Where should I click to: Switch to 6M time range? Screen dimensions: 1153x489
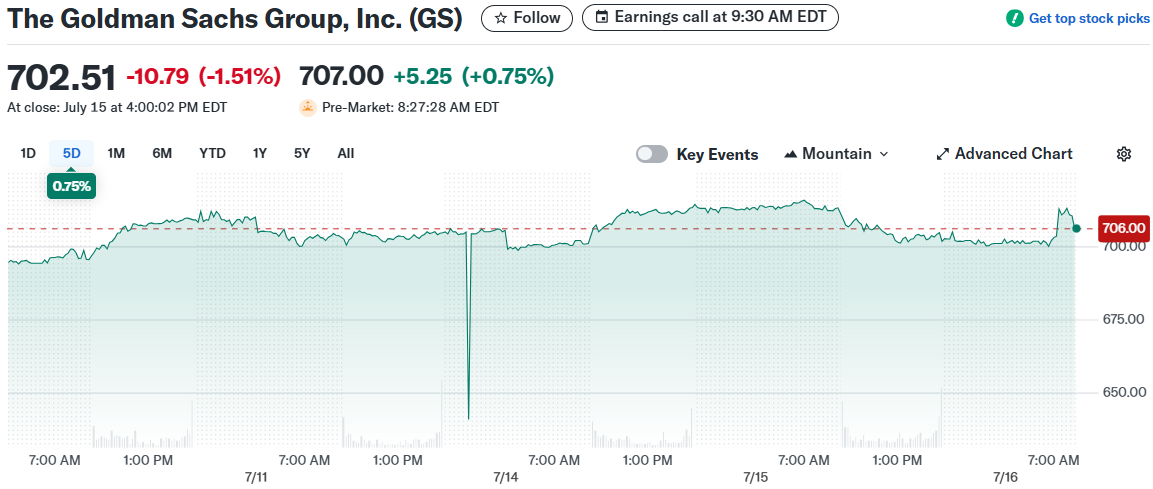click(162, 153)
